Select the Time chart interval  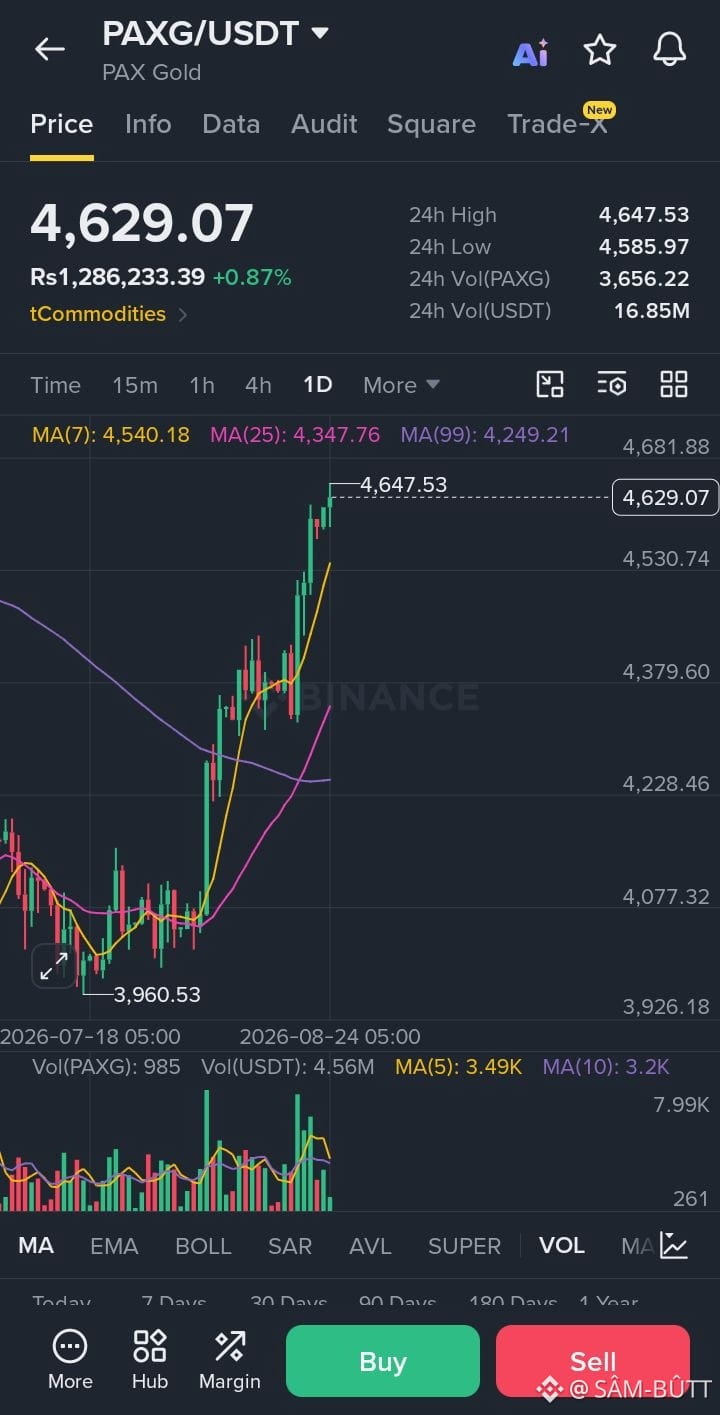56,385
